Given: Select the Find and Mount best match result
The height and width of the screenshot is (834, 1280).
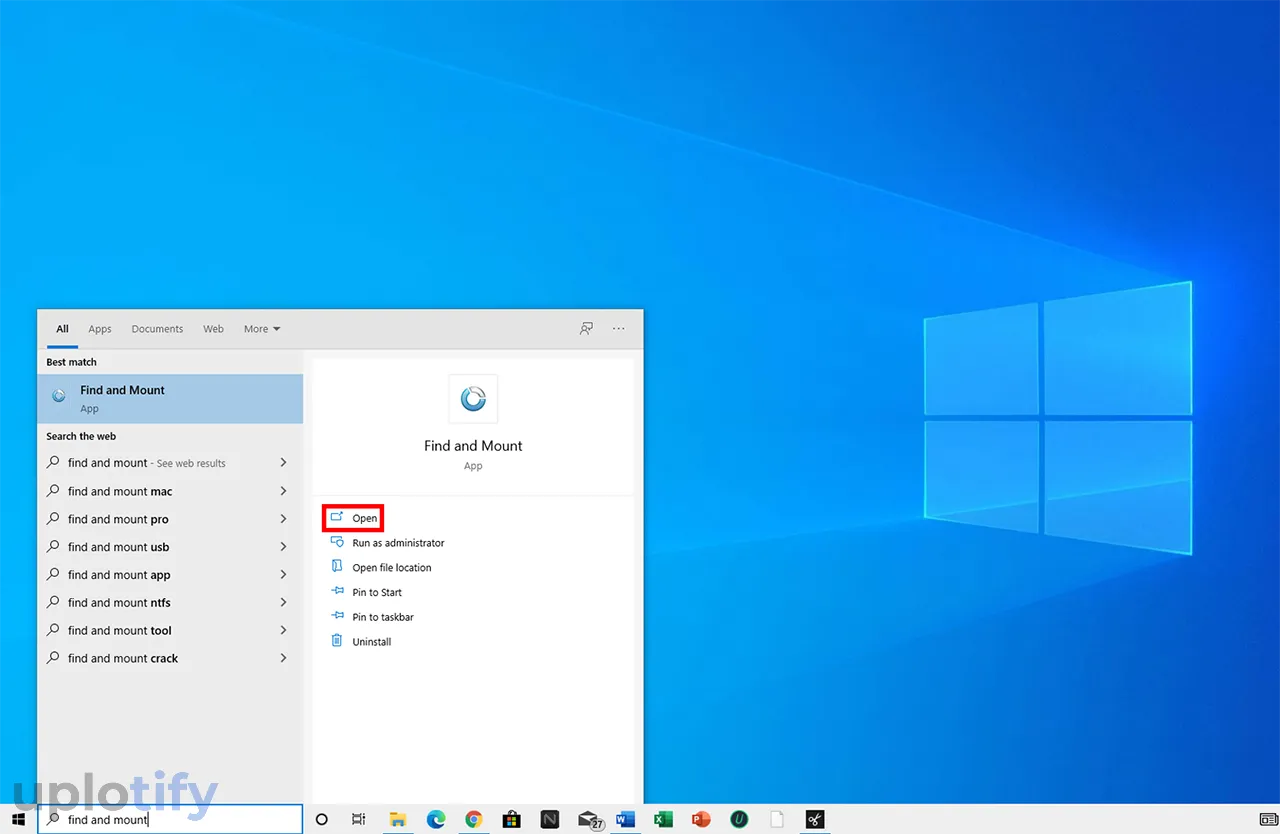Looking at the screenshot, I should (170, 399).
